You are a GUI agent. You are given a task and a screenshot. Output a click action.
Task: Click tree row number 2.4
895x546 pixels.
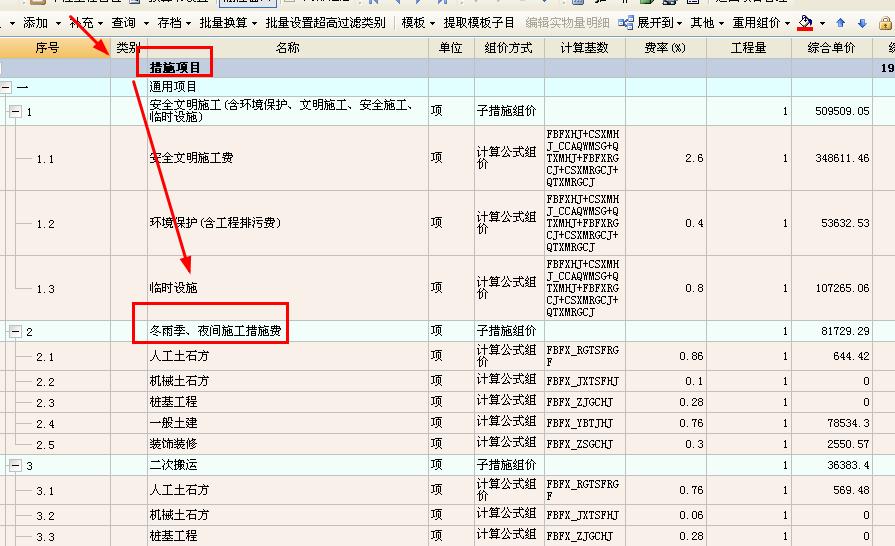pyautogui.click(x=46, y=424)
